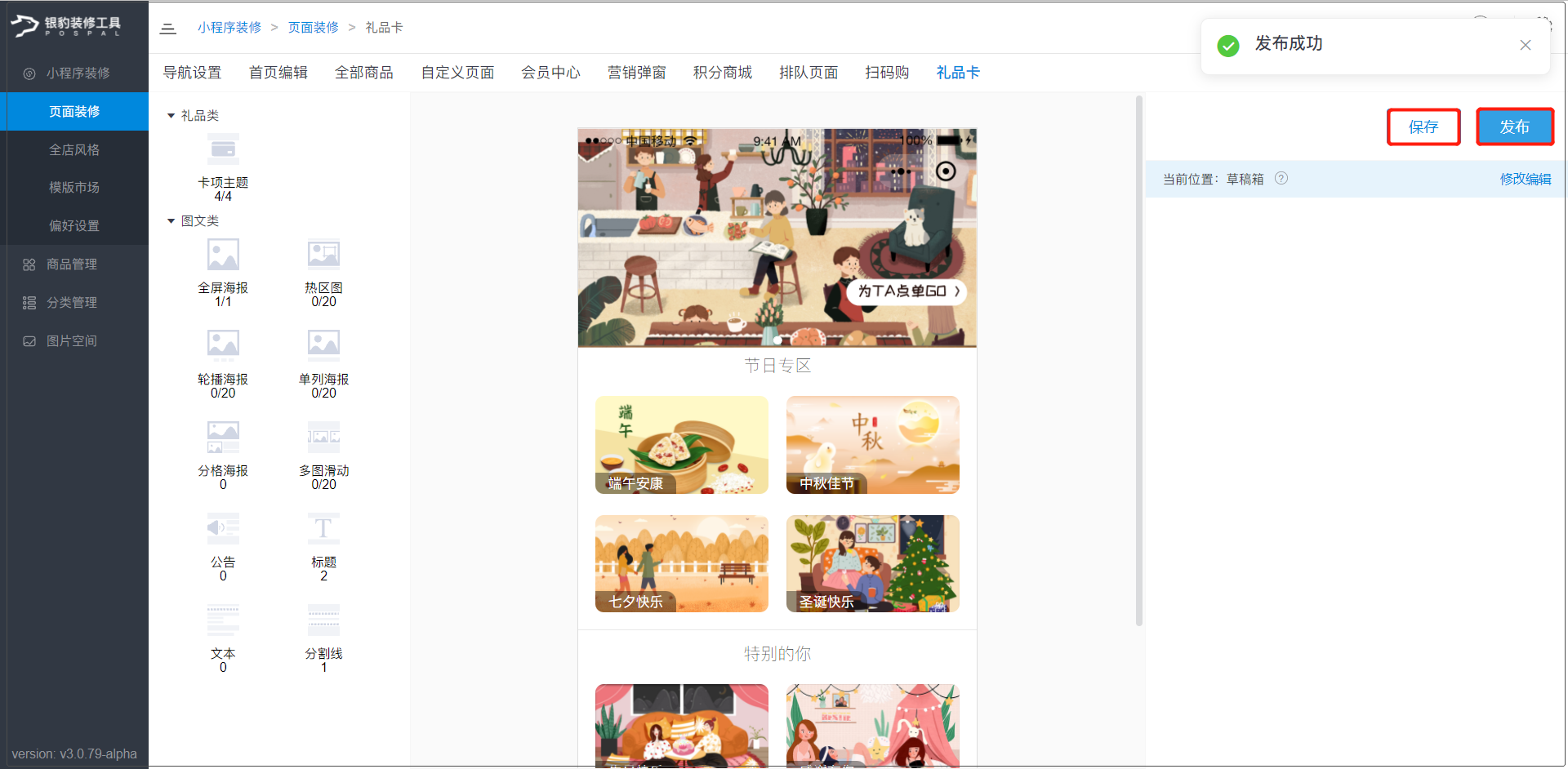Click the preview vertical scrollbar
The image size is (1568, 769).
click(x=1139, y=361)
